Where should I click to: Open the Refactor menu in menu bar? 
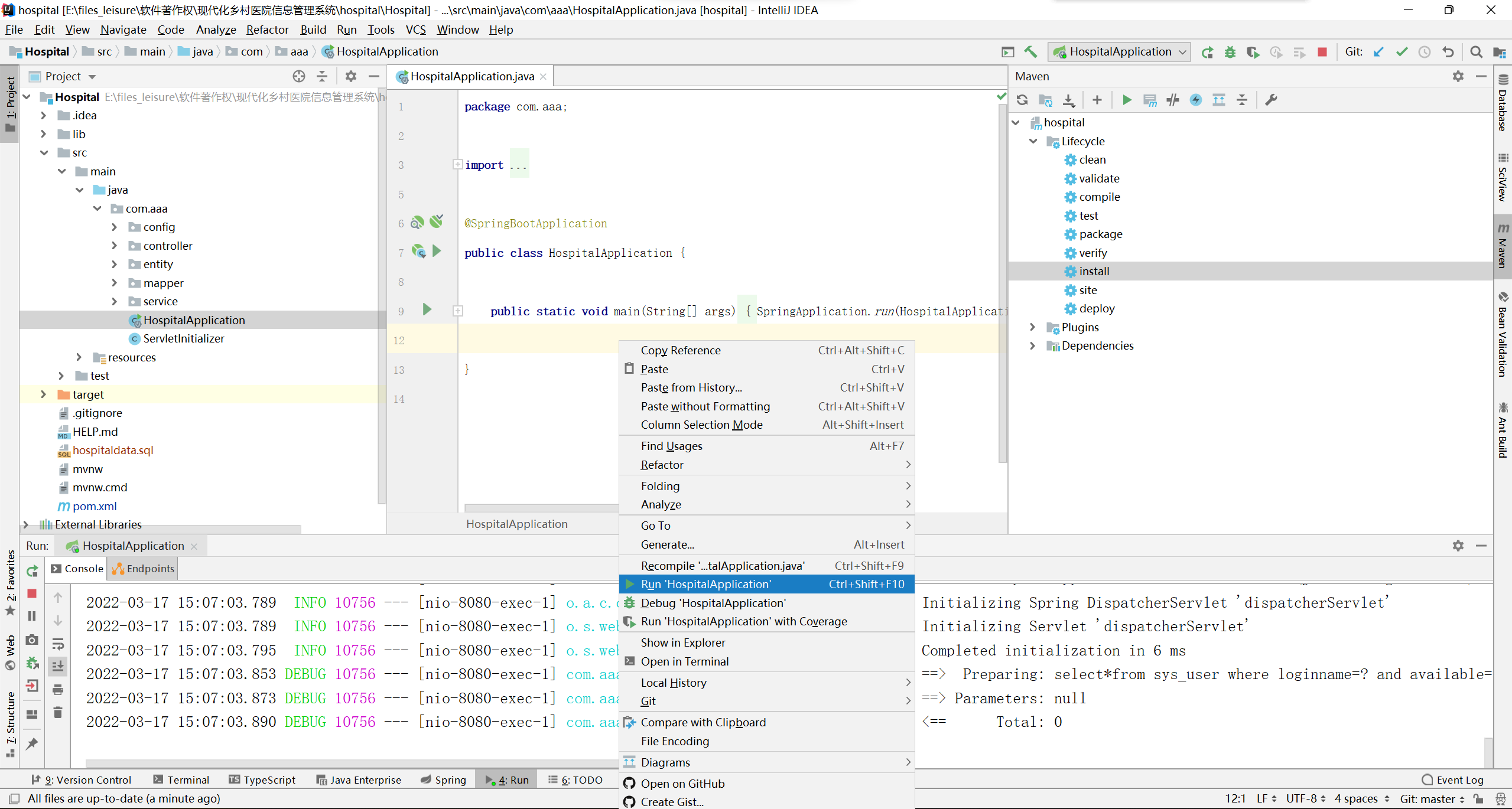[267, 30]
